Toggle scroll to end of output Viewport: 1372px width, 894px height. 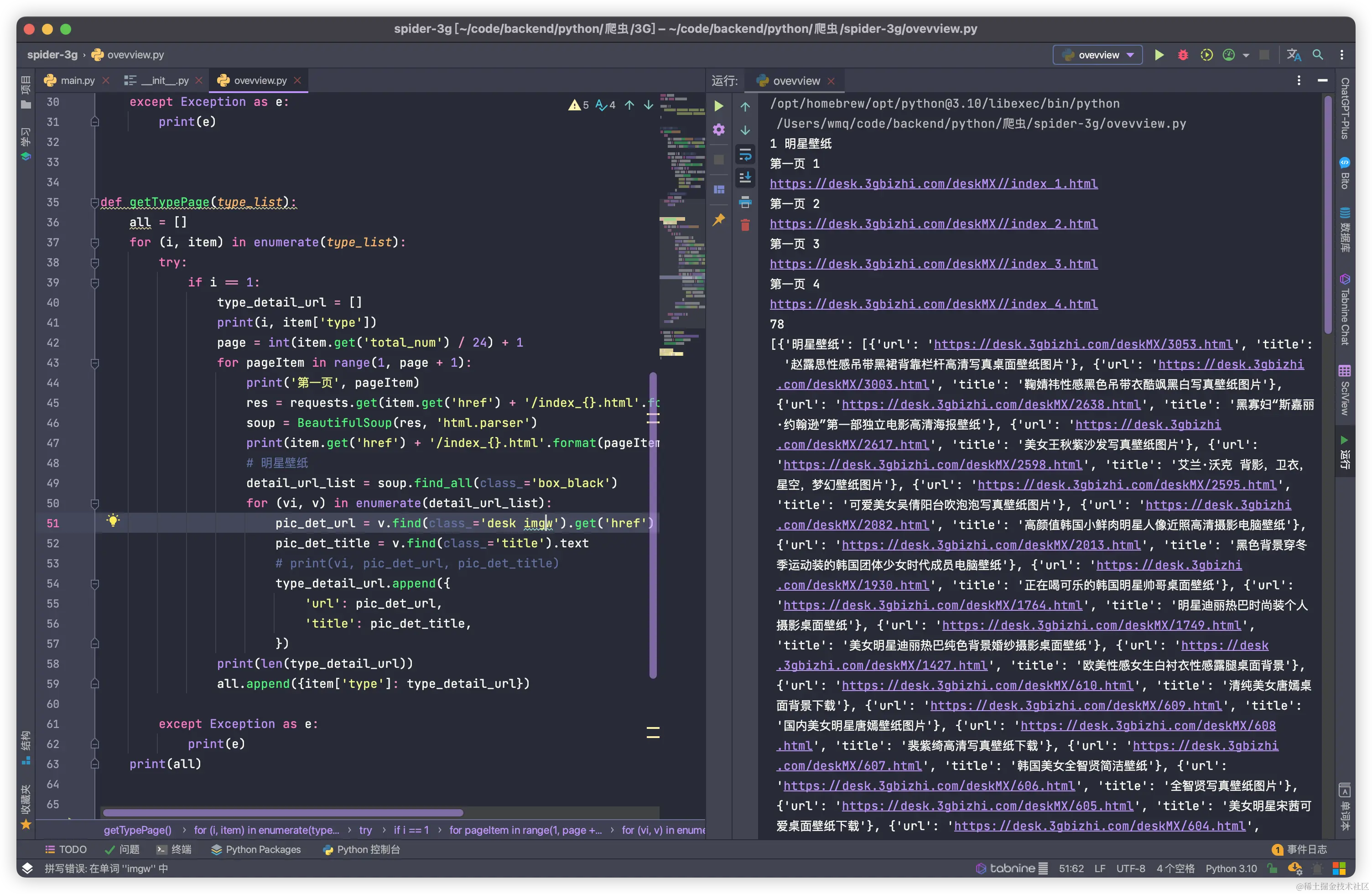[745, 177]
